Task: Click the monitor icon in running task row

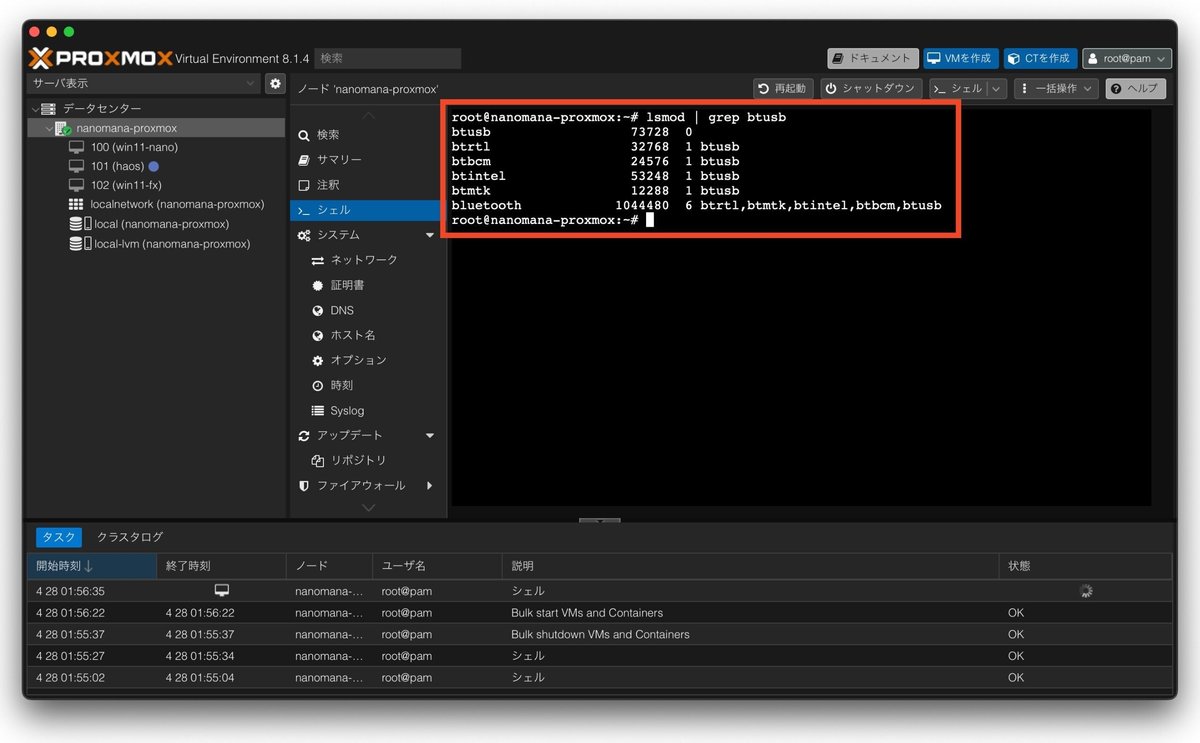Action: (222, 591)
